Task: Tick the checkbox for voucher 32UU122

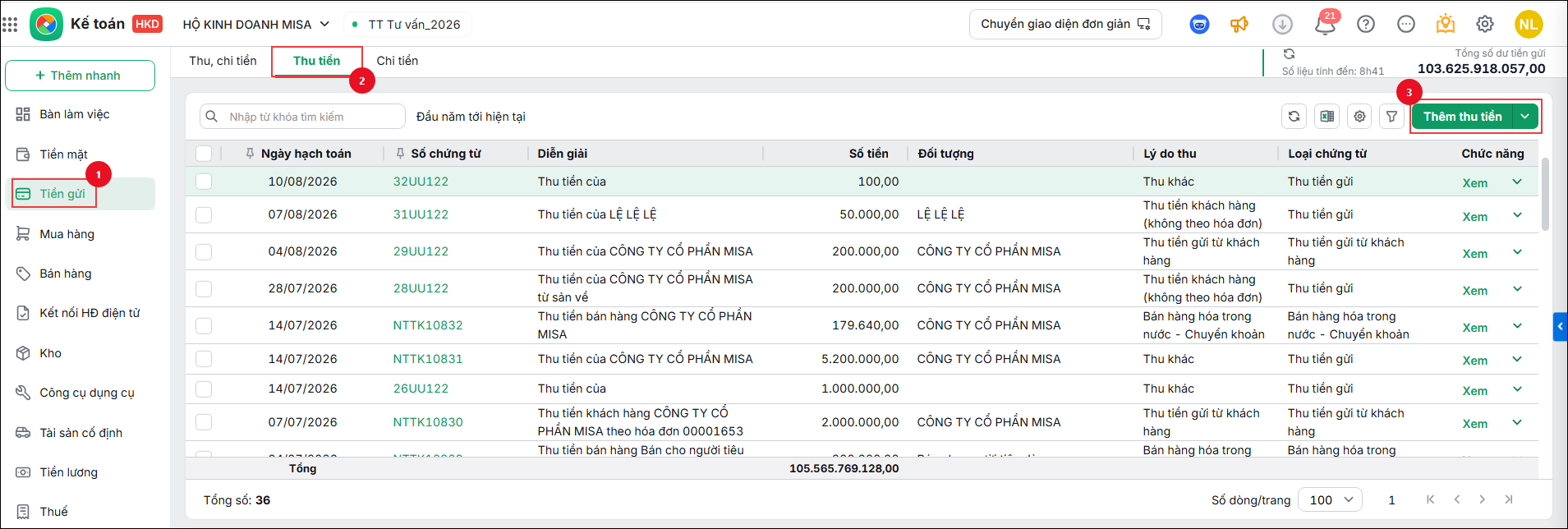Action: click(204, 182)
